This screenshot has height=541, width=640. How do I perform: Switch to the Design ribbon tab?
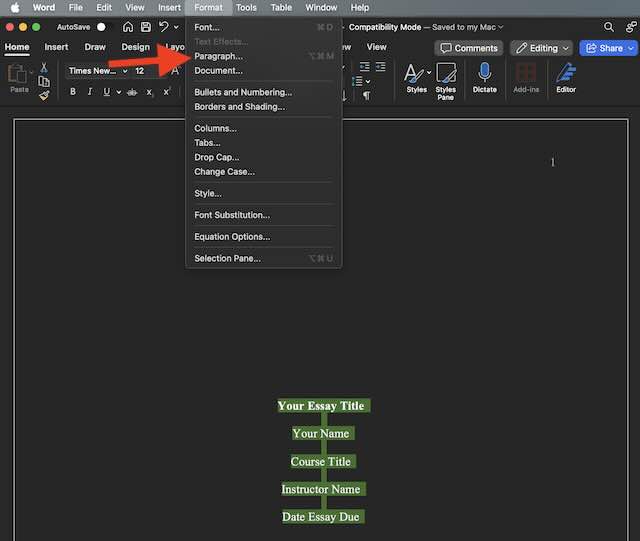coord(136,47)
